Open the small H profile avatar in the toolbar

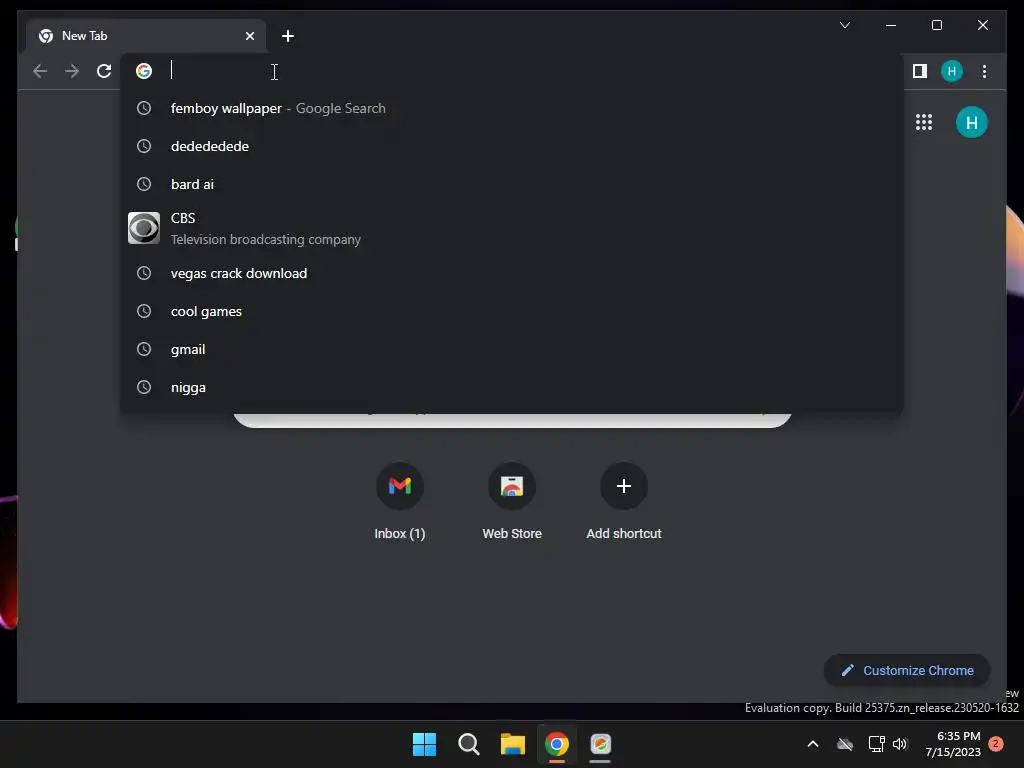952,71
